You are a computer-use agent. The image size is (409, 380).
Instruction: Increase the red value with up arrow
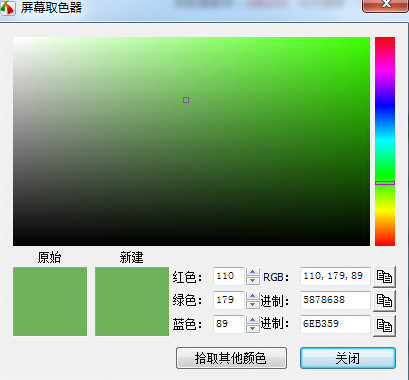253,272
